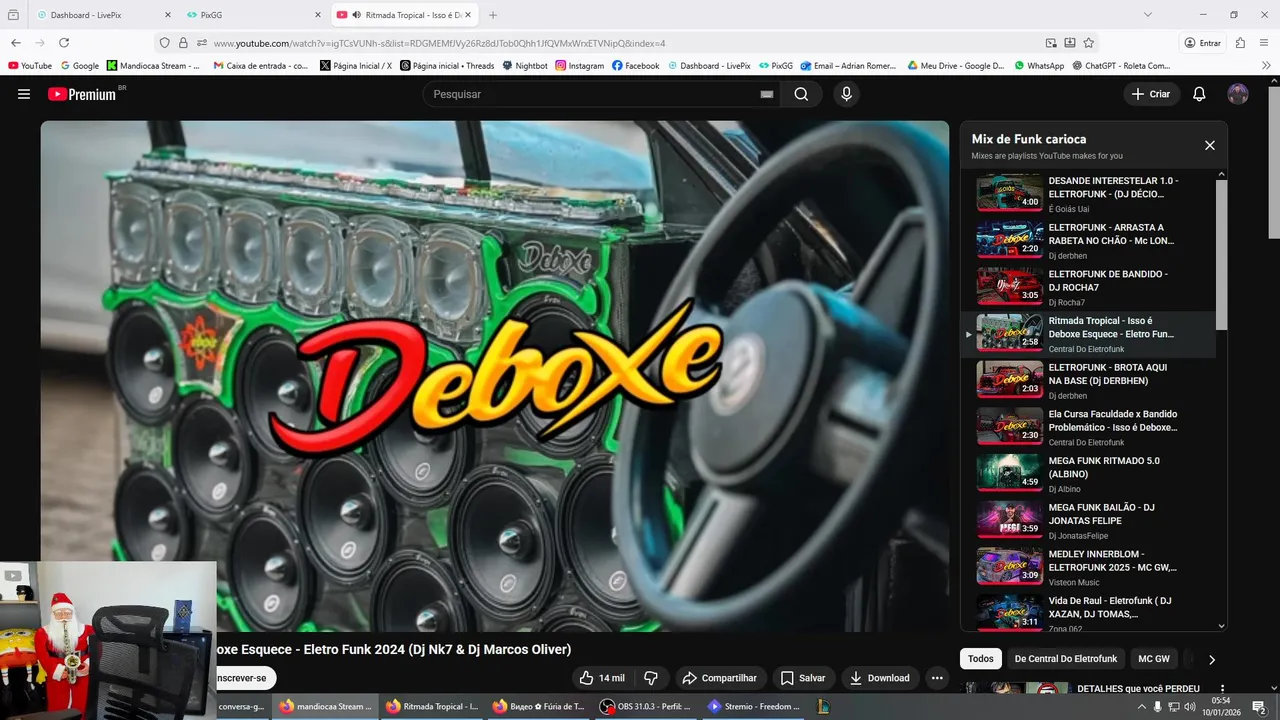Close the Ritmada Tropical tab
The image size is (1280, 720).
(467, 15)
